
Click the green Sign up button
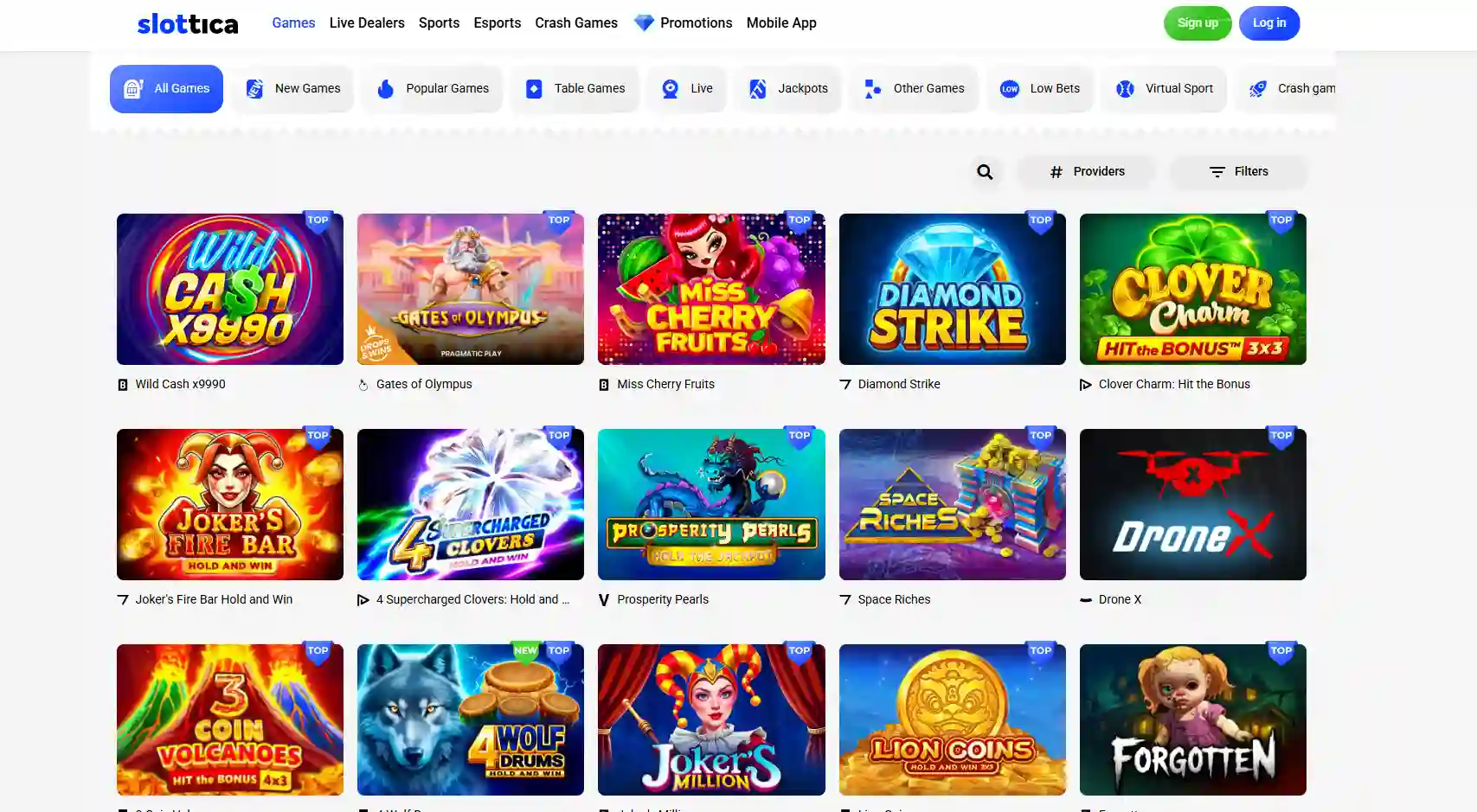[x=1198, y=23]
